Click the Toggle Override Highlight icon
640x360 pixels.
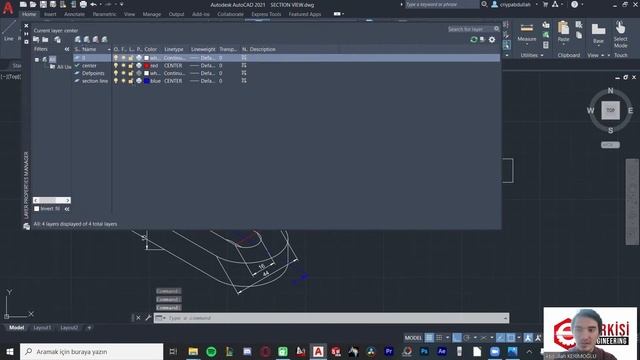482,40
